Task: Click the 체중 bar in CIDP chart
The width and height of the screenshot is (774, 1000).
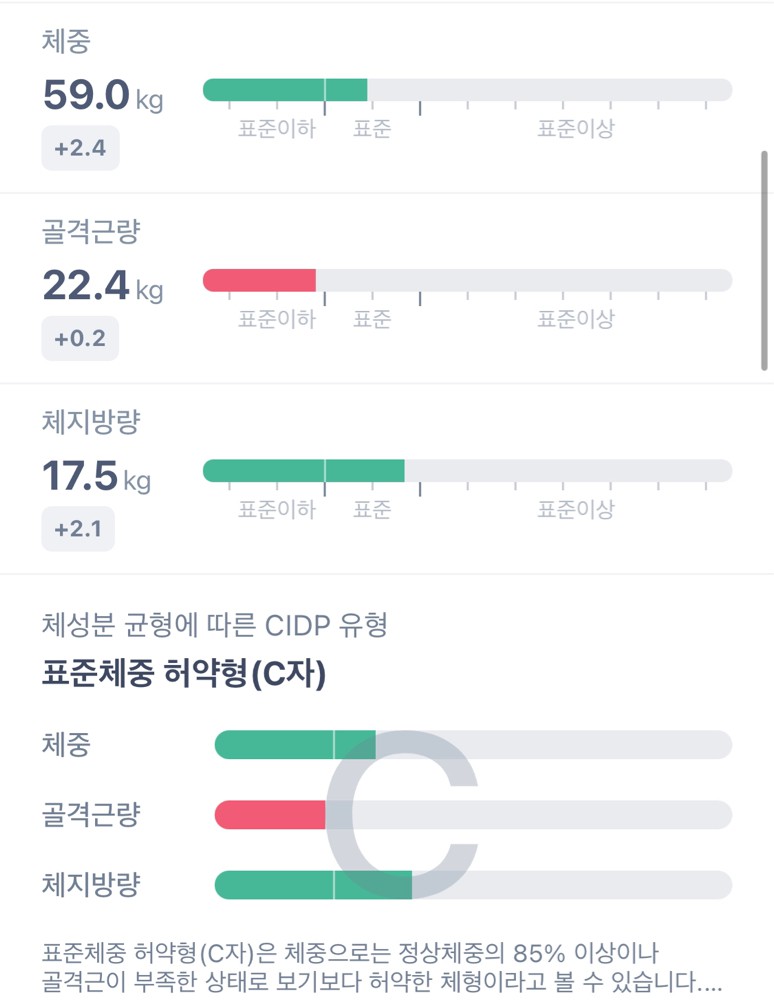Action: [295, 745]
